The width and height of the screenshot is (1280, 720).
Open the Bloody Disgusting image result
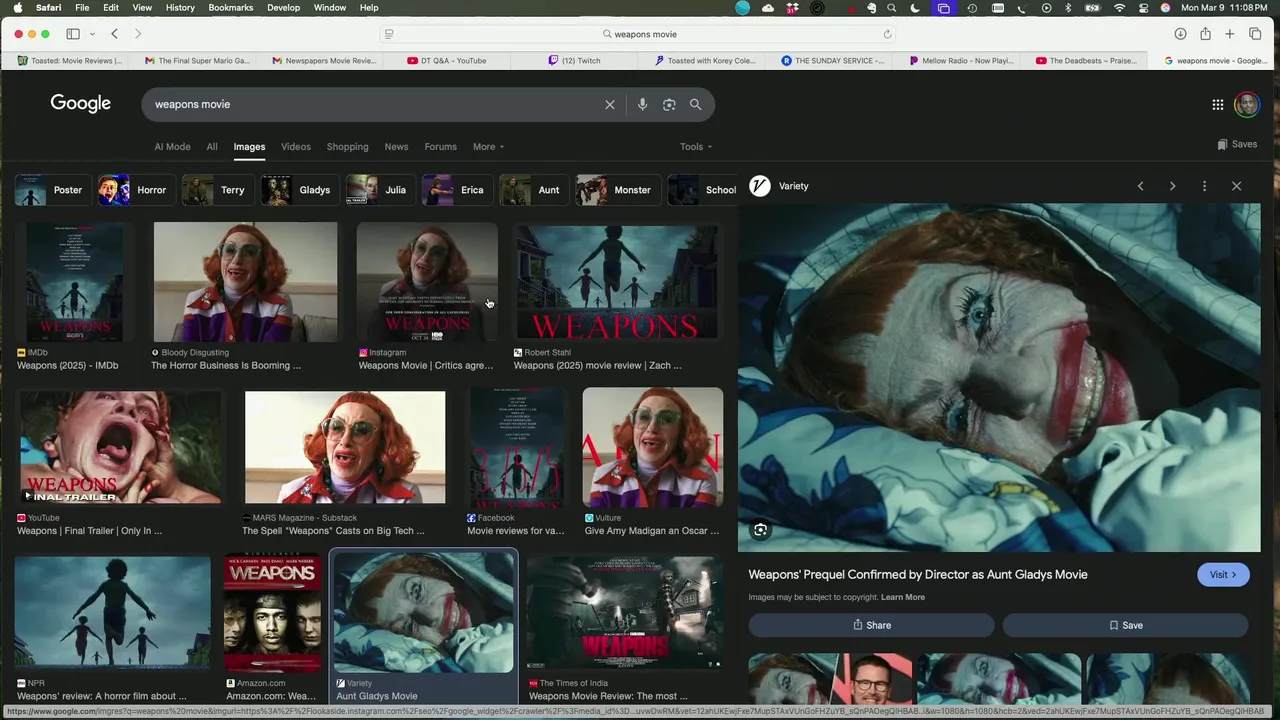(x=245, y=283)
